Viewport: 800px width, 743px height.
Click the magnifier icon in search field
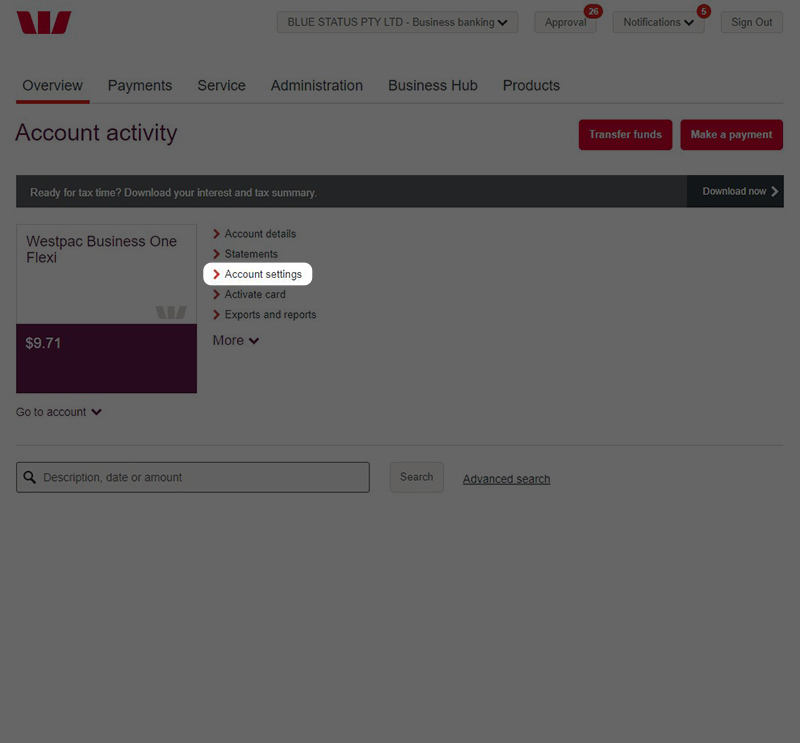coord(30,477)
